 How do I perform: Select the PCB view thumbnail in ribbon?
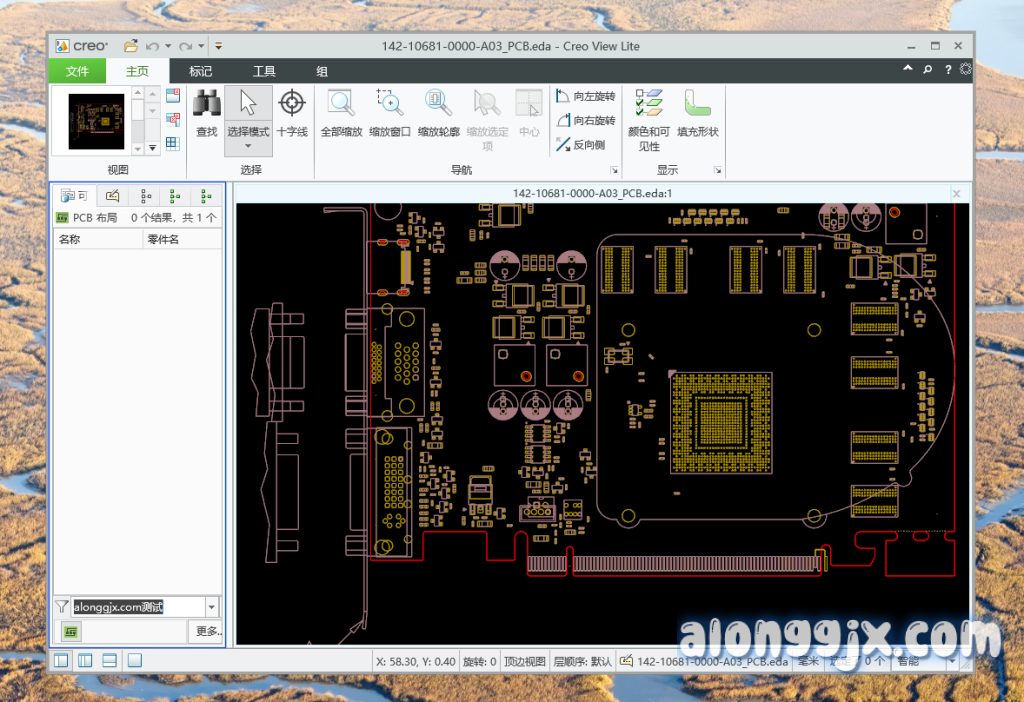pos(96,121)
